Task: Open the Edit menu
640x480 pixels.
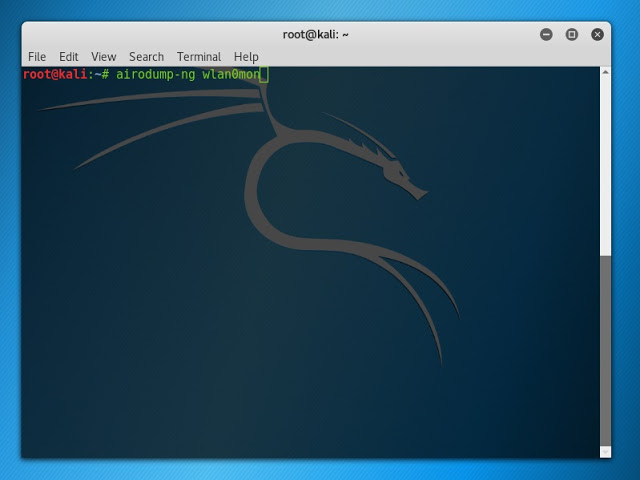Action: 69,57
